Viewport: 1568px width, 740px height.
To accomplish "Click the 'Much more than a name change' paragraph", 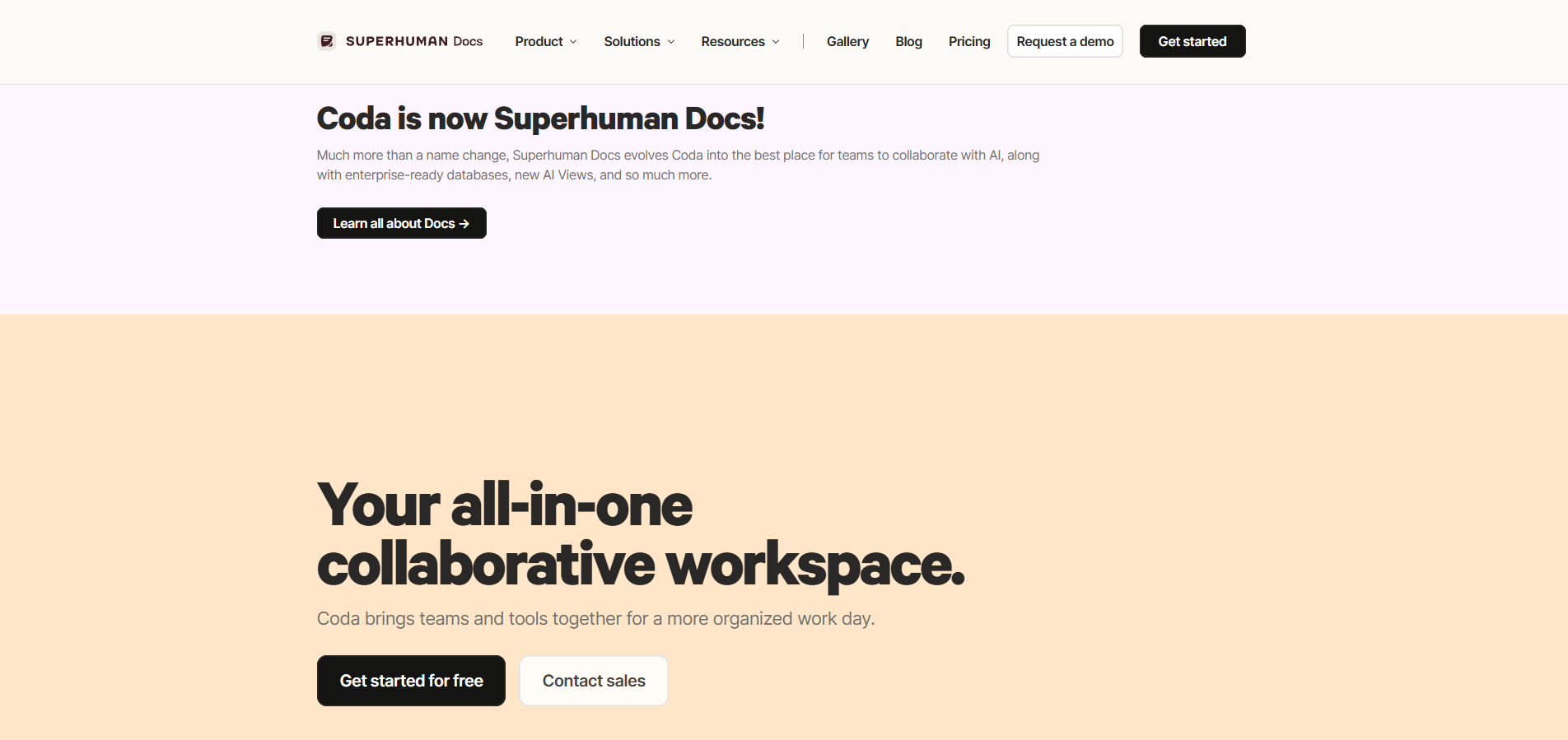I will (x=678, y=165).
